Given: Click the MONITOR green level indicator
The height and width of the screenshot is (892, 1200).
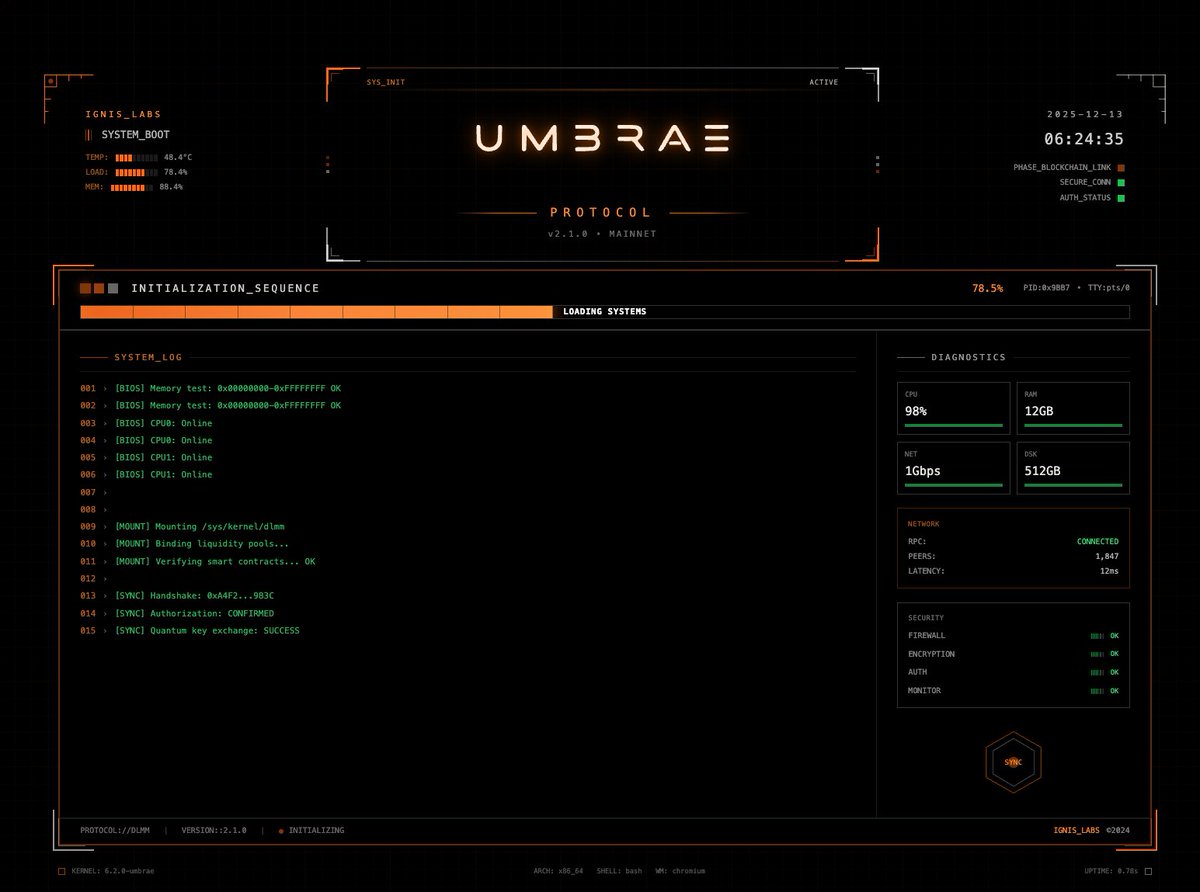Looking at the screenshot, I should click(x=1097, y=691).
